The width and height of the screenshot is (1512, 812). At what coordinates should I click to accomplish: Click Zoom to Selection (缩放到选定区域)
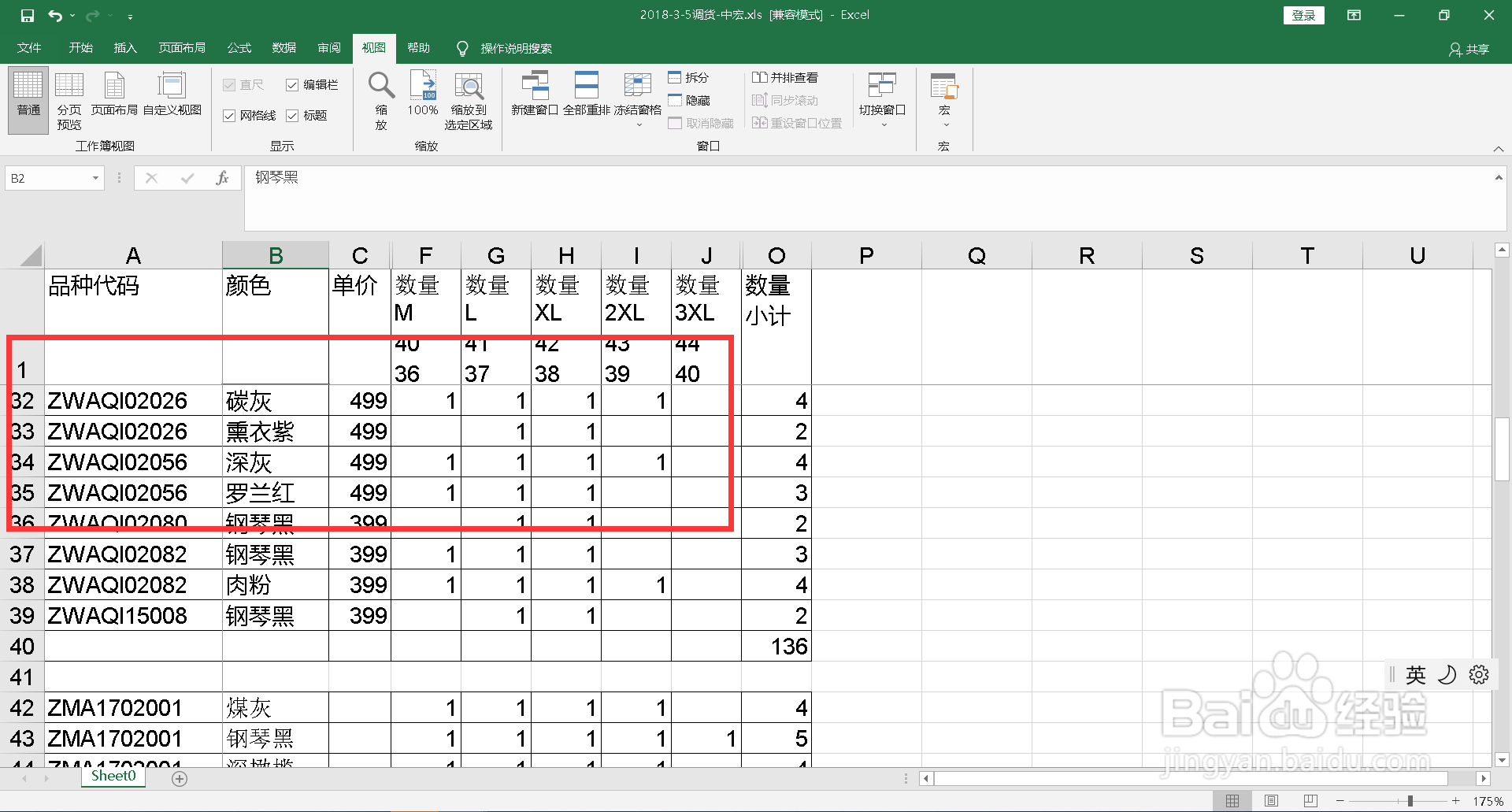coord(469,100)
